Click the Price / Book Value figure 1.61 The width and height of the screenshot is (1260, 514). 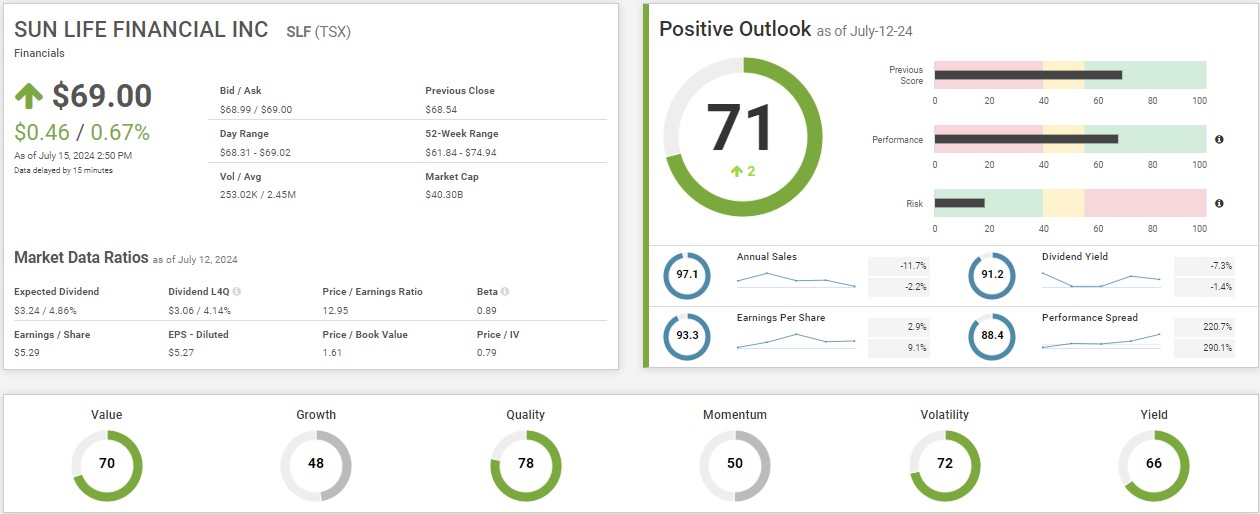[x=333, y=353]
